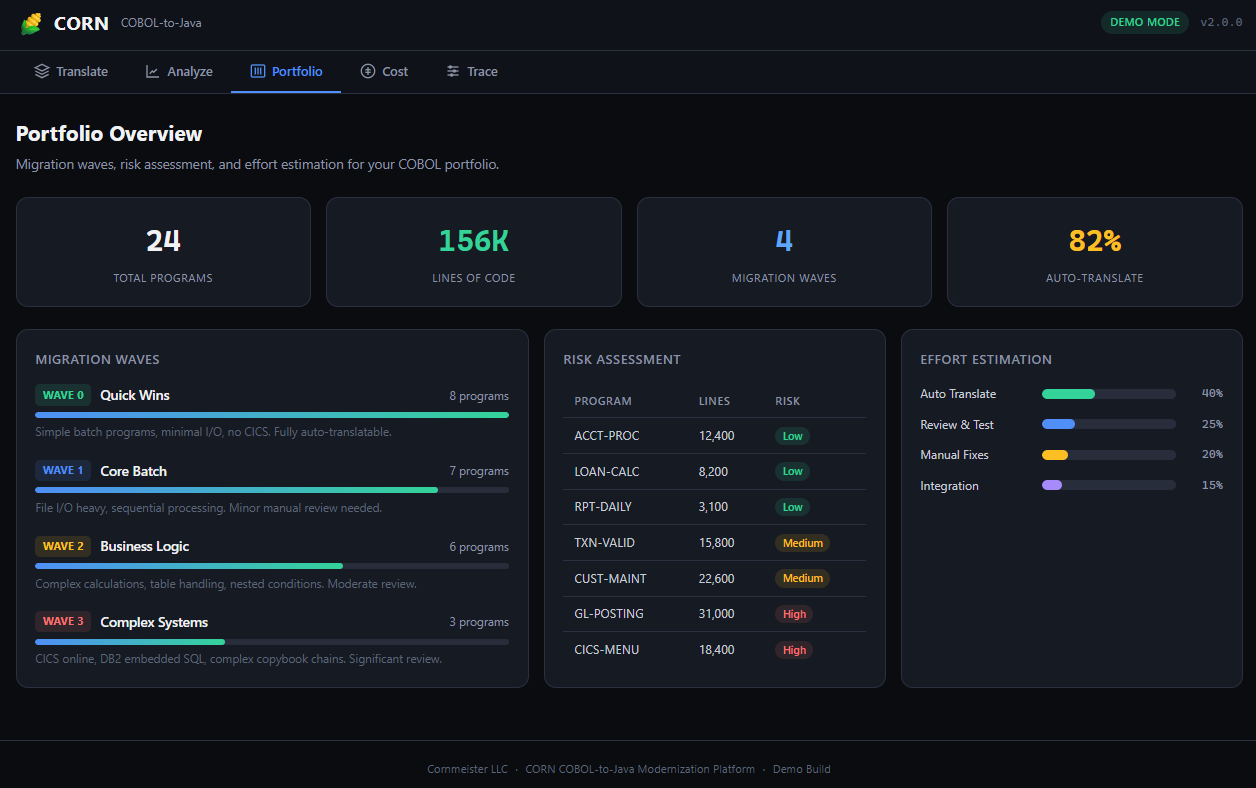The image size is (1256, 788).
Task: Click the Quick Wins progress bar
Action: coord(272,414)
